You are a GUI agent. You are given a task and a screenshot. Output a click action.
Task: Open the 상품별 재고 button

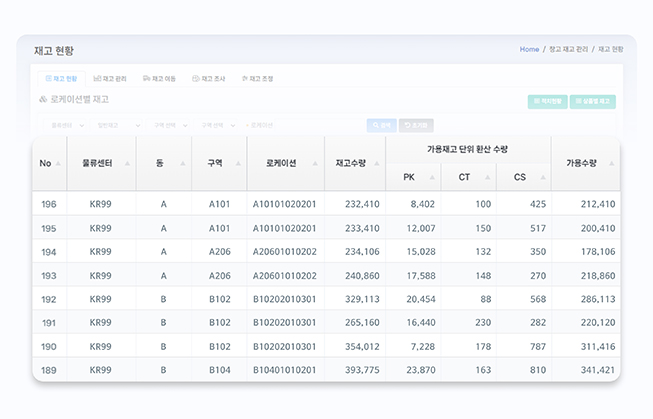click(x=593, y=101)
